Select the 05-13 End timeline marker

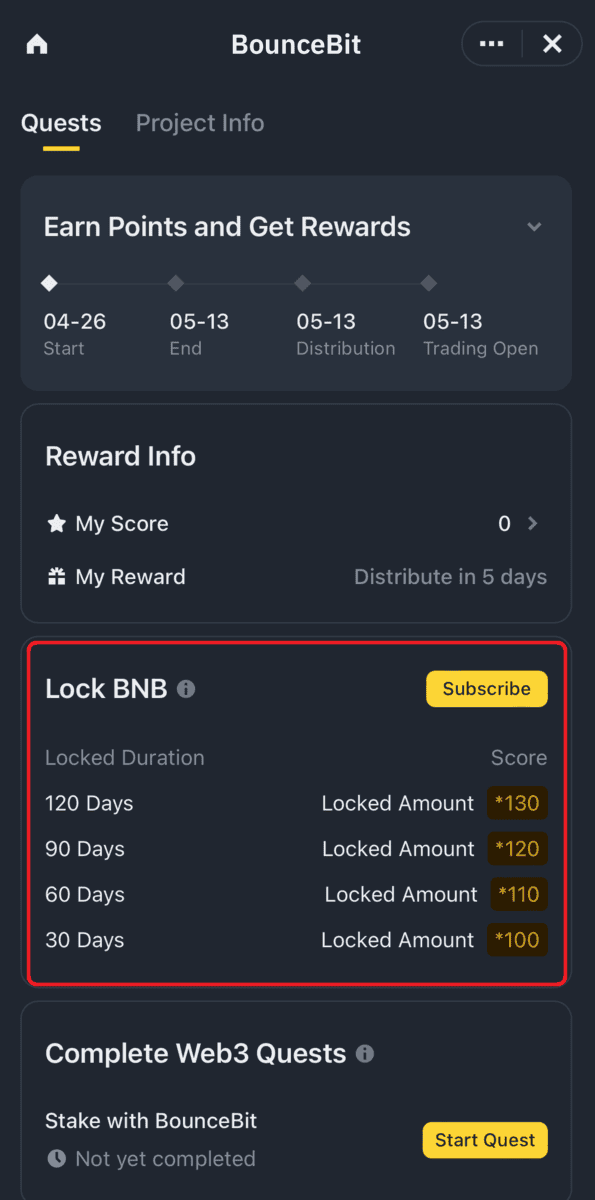click(176, 284)
